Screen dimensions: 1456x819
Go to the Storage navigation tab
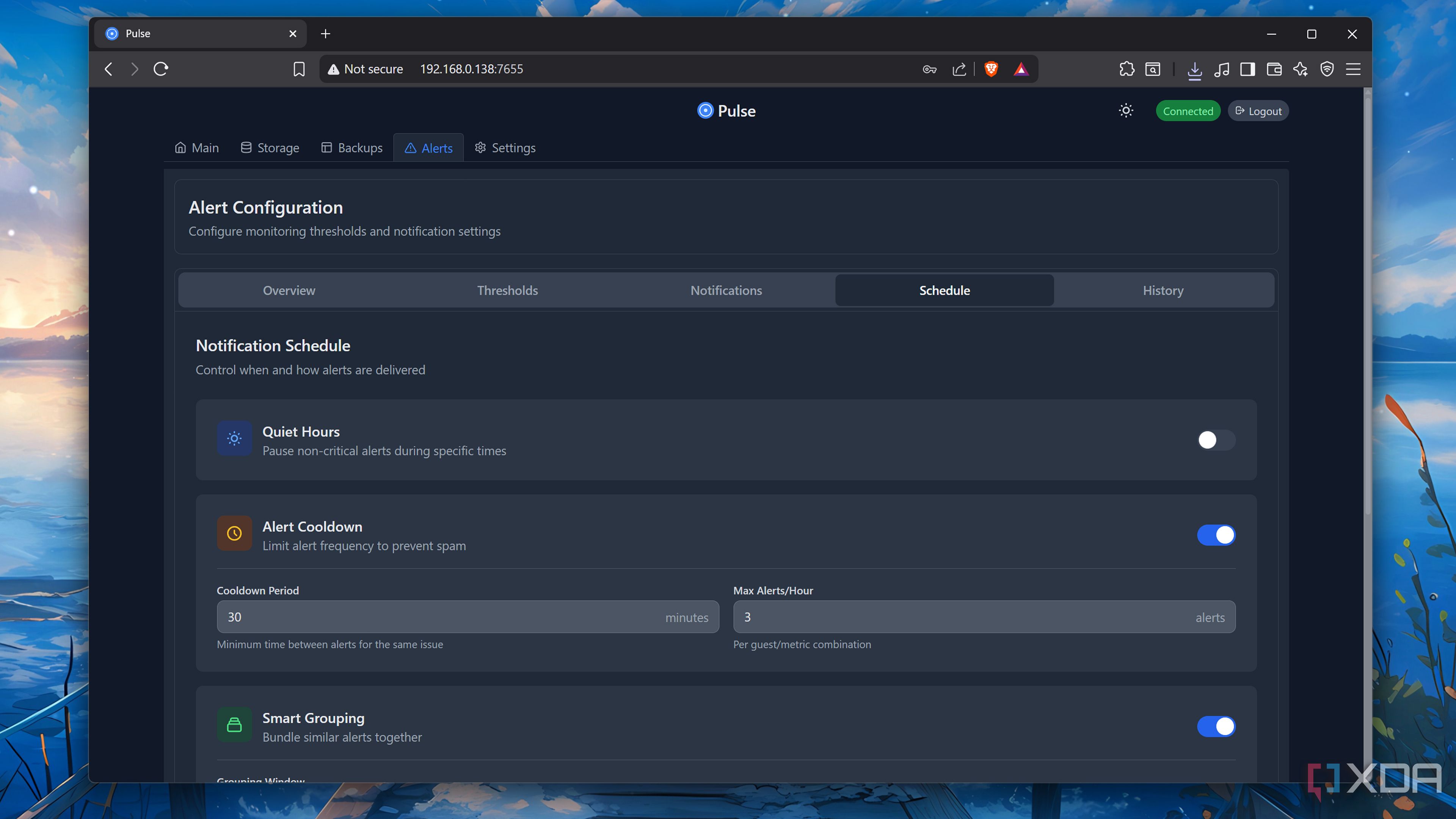point(270,147)
